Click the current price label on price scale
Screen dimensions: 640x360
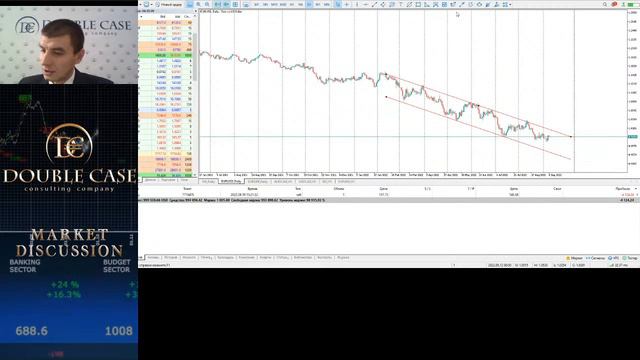[x=633, y=137]
